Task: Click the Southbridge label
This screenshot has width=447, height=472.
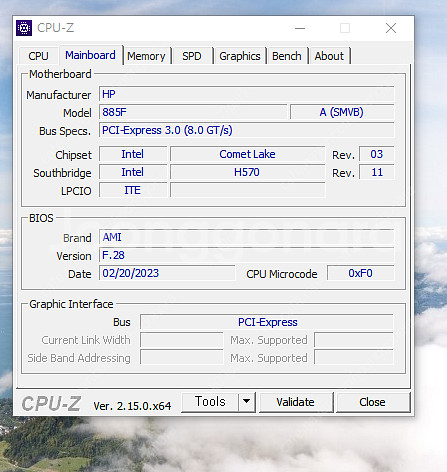Action: coord(62,173)
